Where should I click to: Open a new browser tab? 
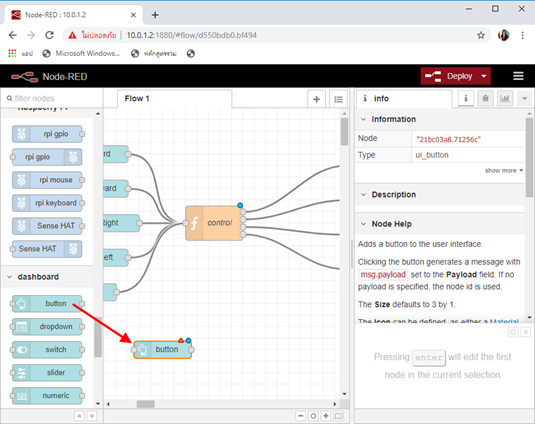tap(155, 15)
